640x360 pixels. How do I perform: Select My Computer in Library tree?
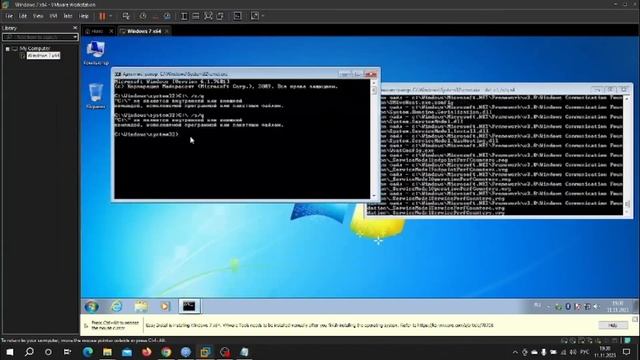click(35, 49)
